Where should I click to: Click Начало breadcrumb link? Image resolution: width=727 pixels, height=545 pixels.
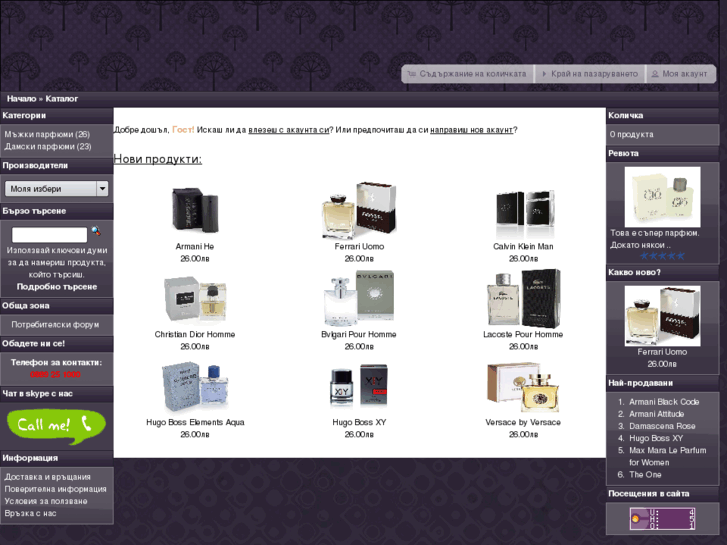(x=21, y=99)
